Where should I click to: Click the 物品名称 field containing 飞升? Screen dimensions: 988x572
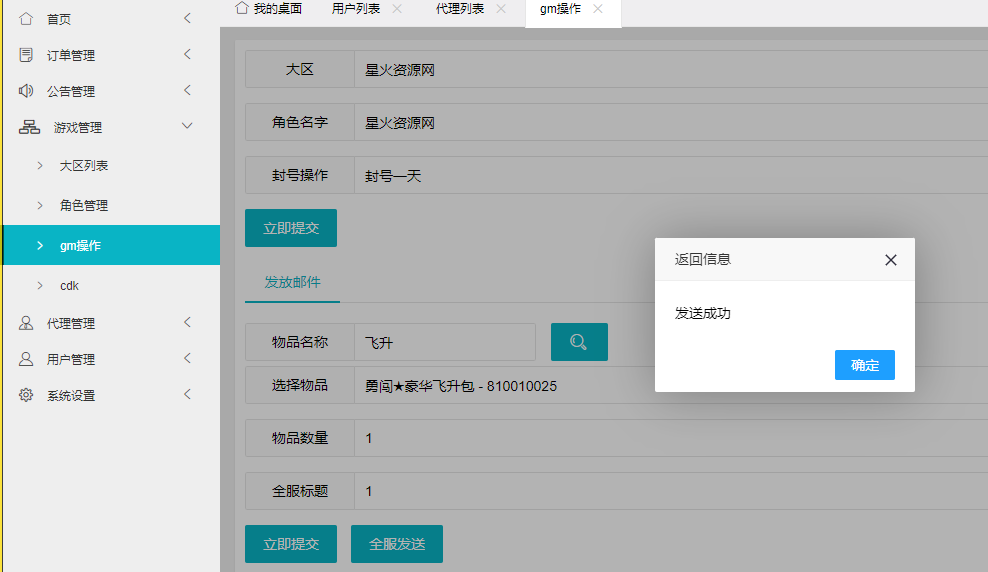coord(445,342)
